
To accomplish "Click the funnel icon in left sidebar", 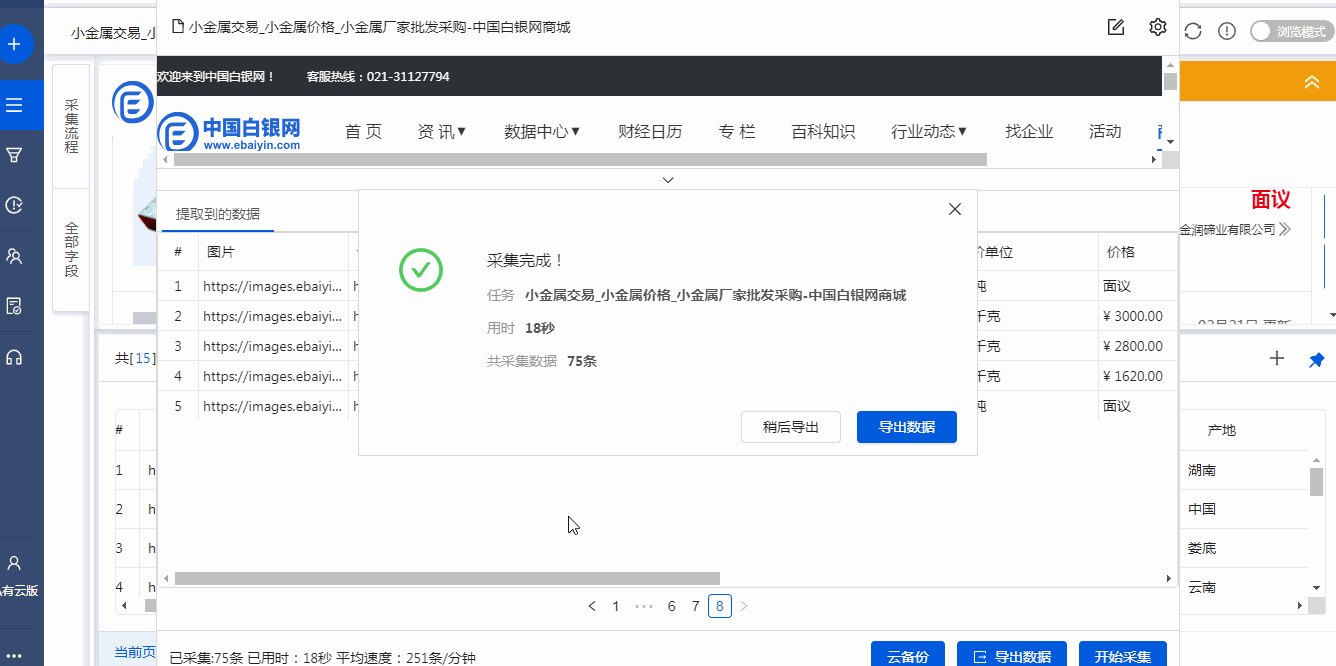I will (14, 155).
